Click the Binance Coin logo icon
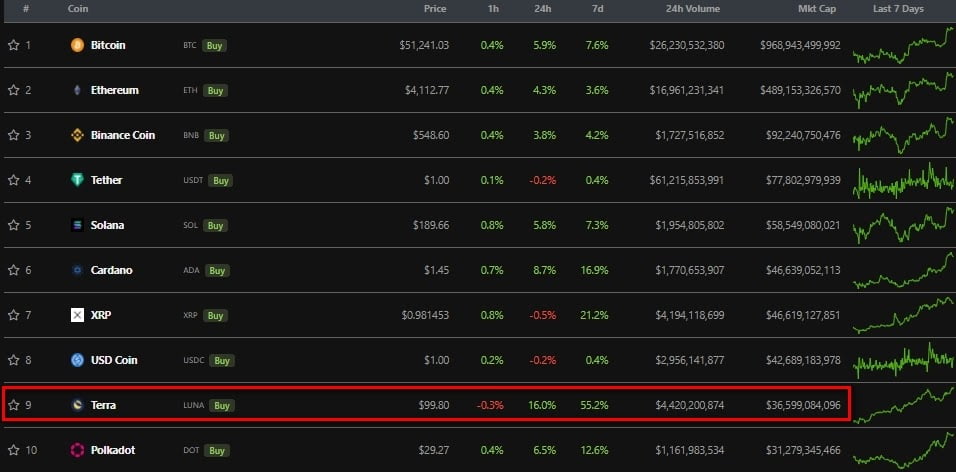 point(77,135)
